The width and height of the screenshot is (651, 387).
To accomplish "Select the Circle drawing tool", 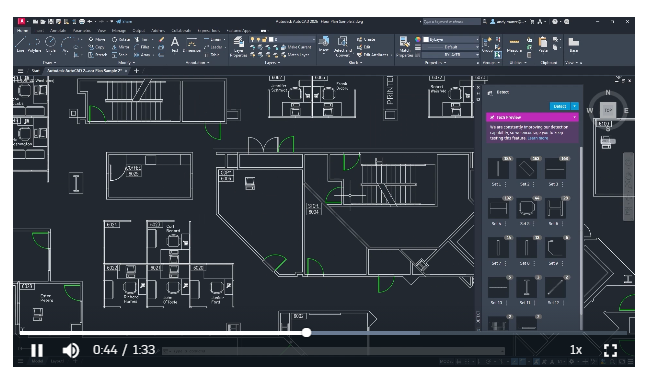I will [50, 44].
